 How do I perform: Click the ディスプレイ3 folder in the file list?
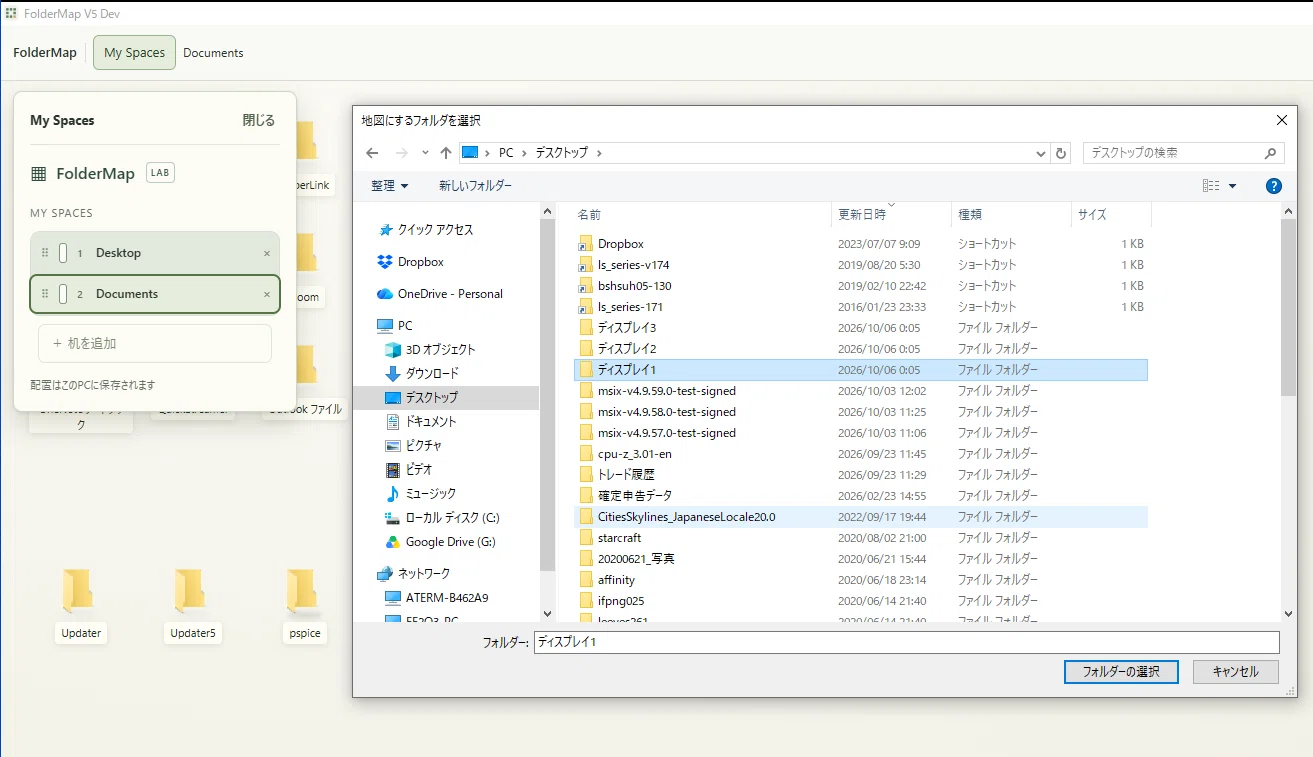click(861, 328)
